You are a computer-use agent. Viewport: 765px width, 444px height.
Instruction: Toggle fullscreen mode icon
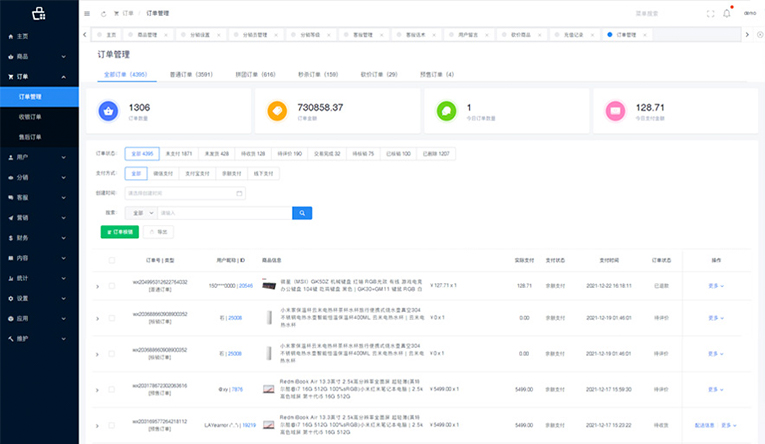(711, 14)
